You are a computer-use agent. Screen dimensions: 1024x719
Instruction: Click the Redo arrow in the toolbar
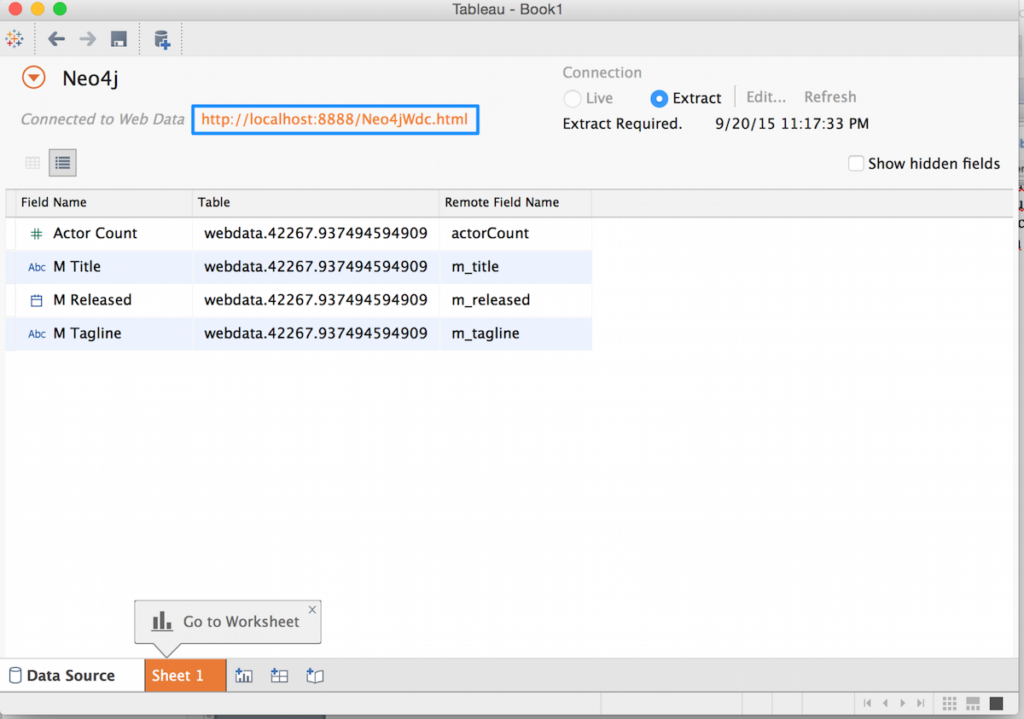click(87, 39)
